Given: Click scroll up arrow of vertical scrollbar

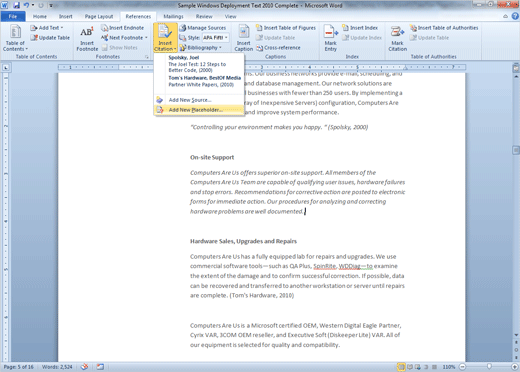Looking at the screenshot, I should (x=516, y=76).
